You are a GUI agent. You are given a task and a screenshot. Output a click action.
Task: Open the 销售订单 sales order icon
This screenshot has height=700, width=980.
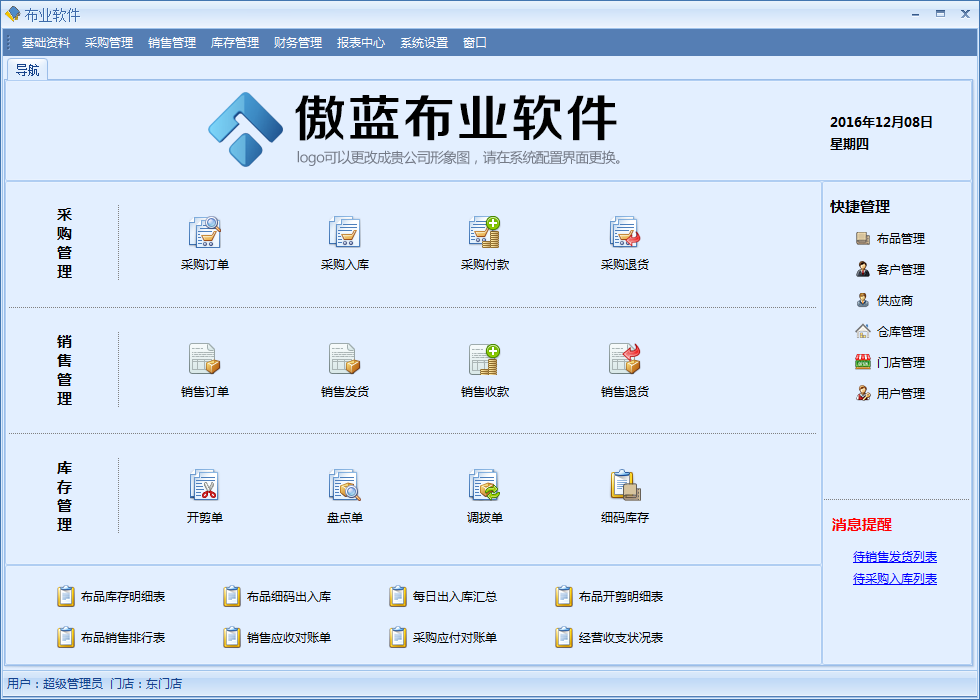pos(205,360)
